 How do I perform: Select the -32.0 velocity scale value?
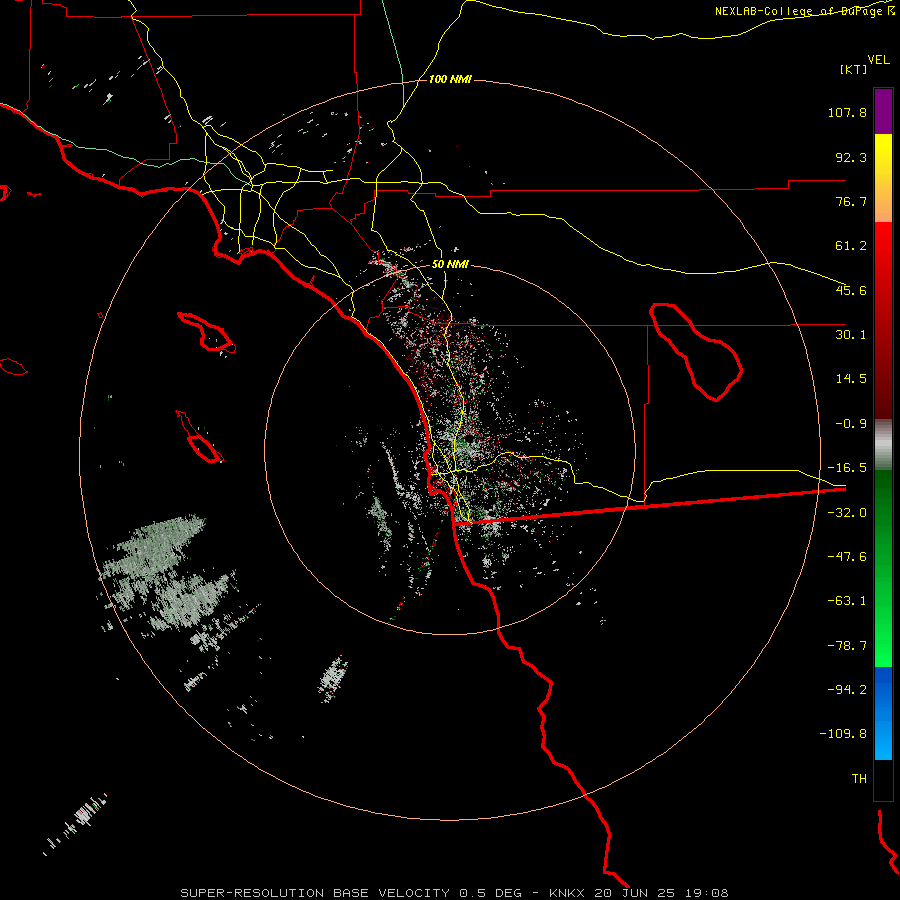(x=847, y=513)
